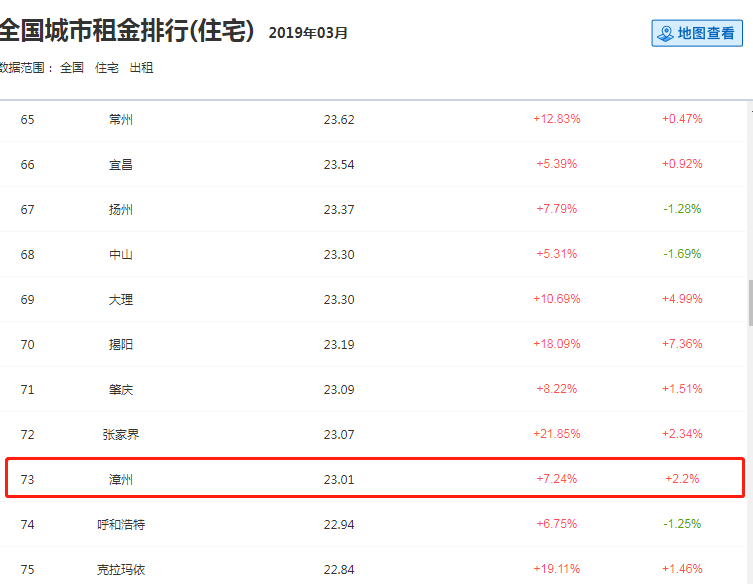Open the city link 揭阳

point(121,344)
